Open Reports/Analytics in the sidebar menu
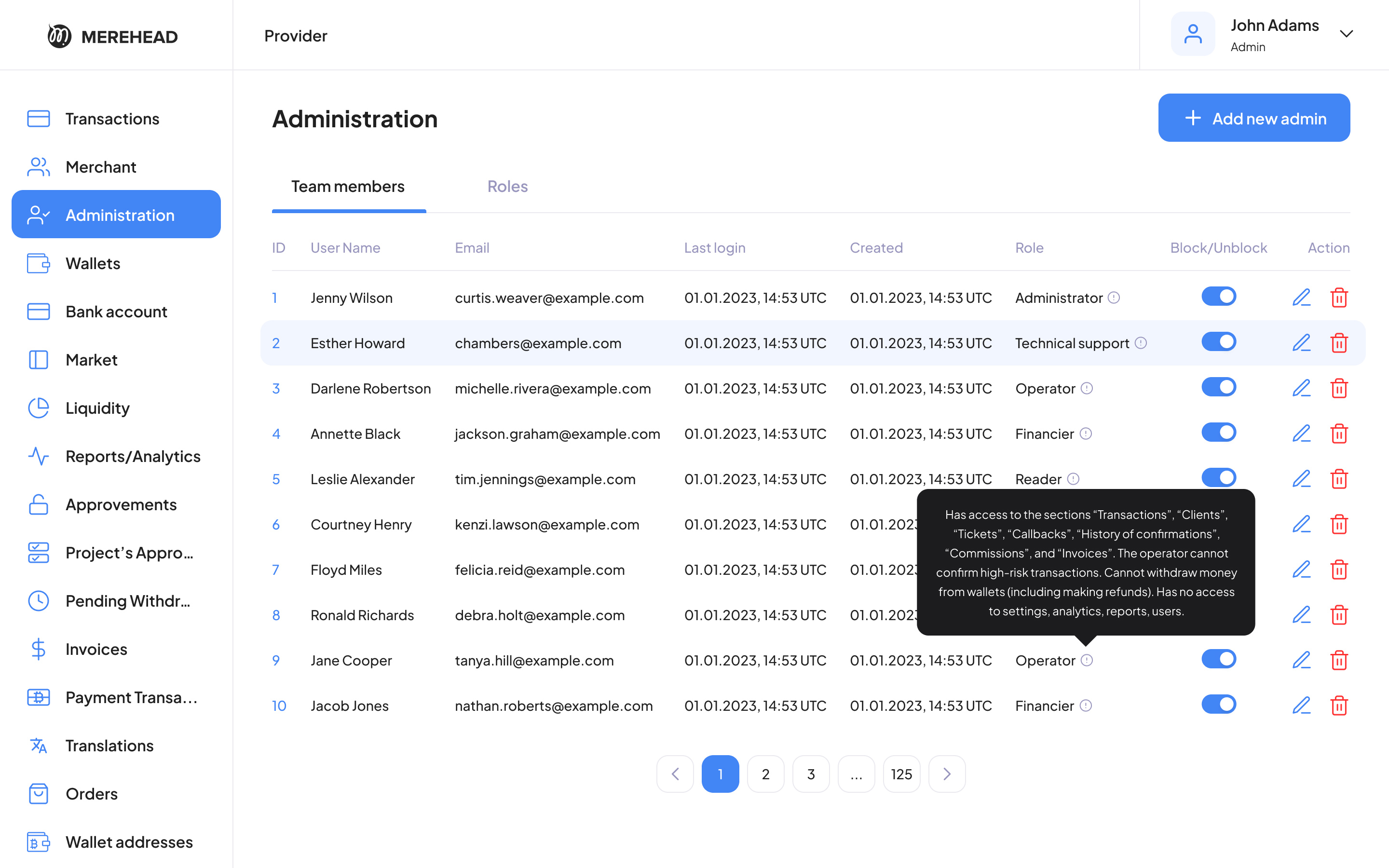1389x868 pixels. (x=133, y=456)
